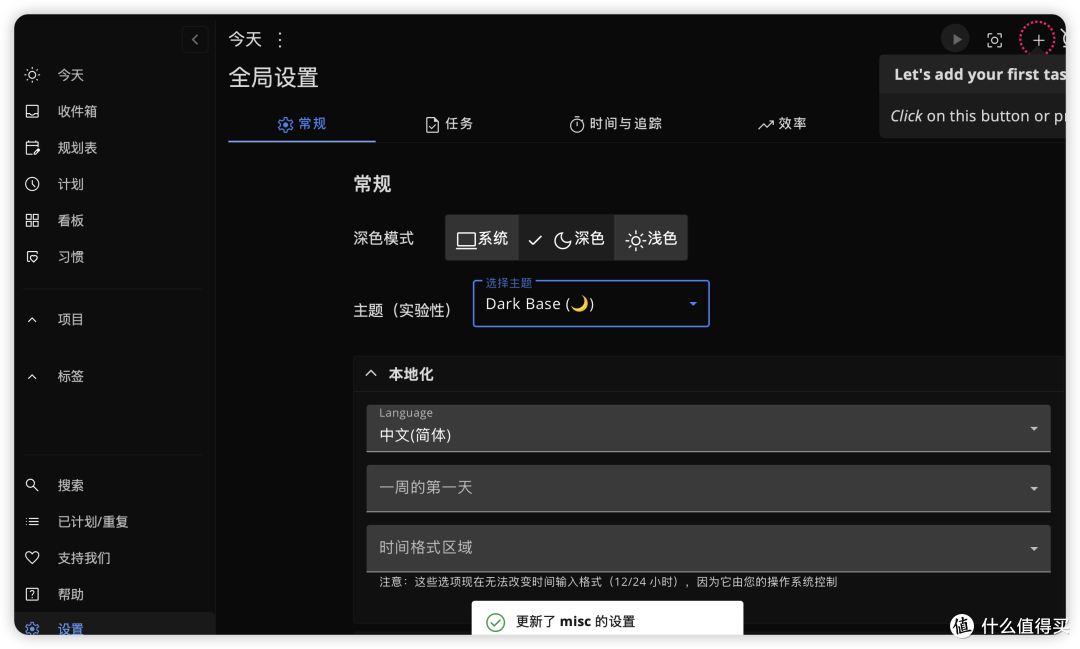Viewport: 1080px width, 649px height.
Task: Click the 更新了 misc 的设置 notification
Action: (x=607, y=619)
